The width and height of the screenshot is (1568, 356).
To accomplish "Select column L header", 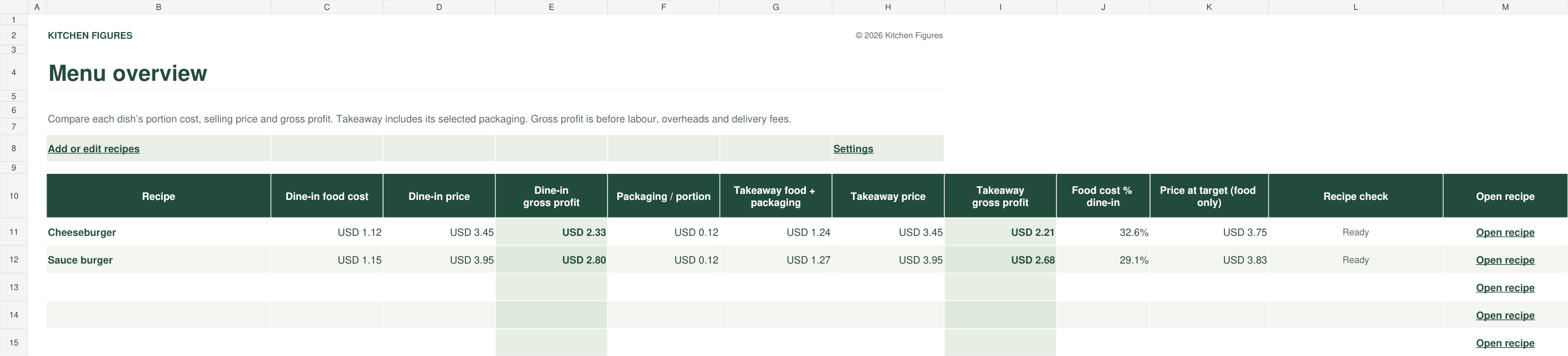I will 1356,7.
